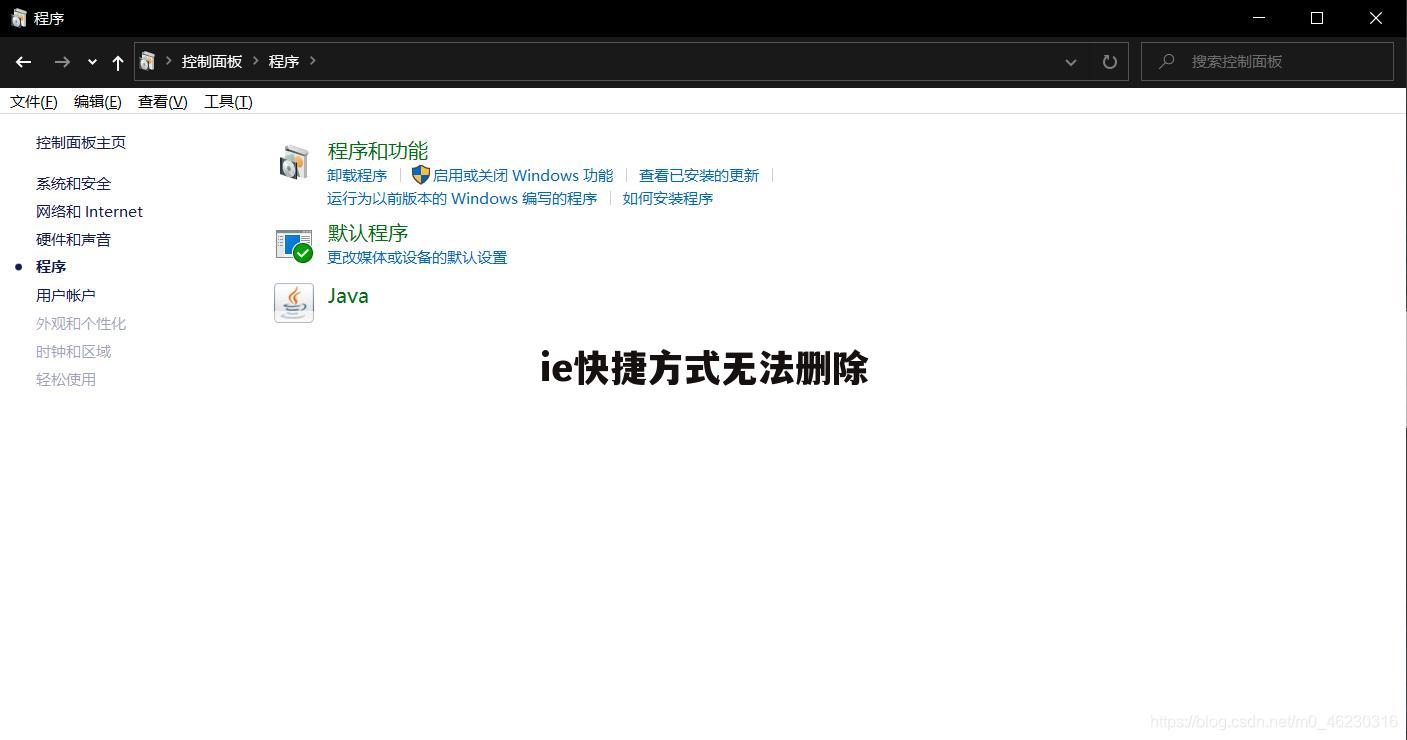The width and height of the screenshot is (1407, 740).
Task: Click the 程序和功能 icon
Action: tap(294, 162)
